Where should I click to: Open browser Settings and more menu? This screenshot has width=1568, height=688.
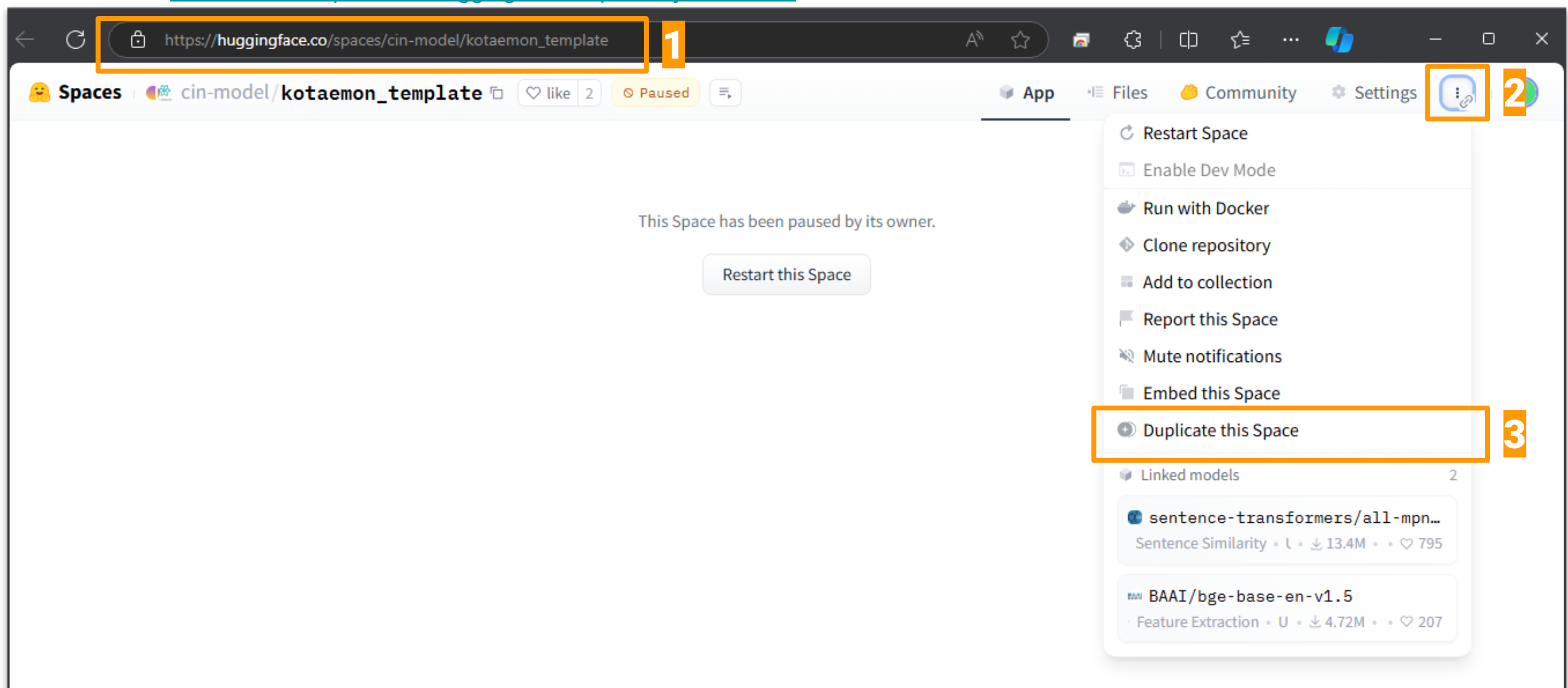pos(1290,40)
